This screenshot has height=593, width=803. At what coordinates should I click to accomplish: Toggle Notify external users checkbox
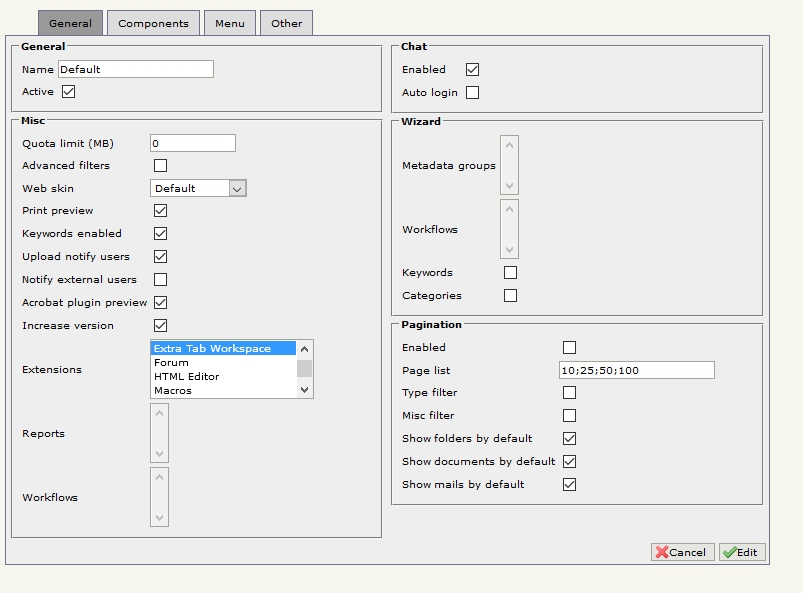tap(160, 280)
